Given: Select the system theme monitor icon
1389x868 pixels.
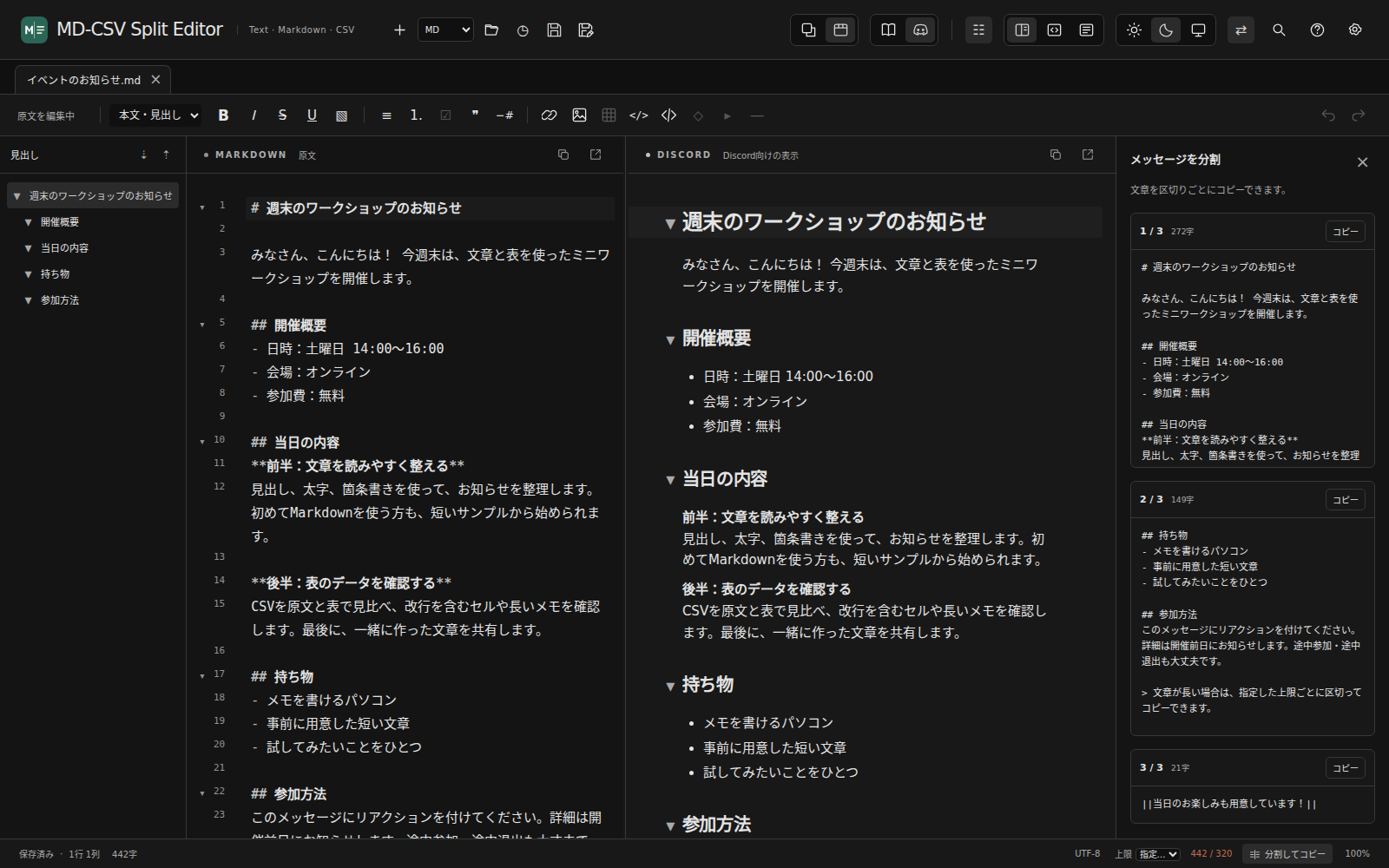Looking at the screenshot, I should coord(1198,30).
